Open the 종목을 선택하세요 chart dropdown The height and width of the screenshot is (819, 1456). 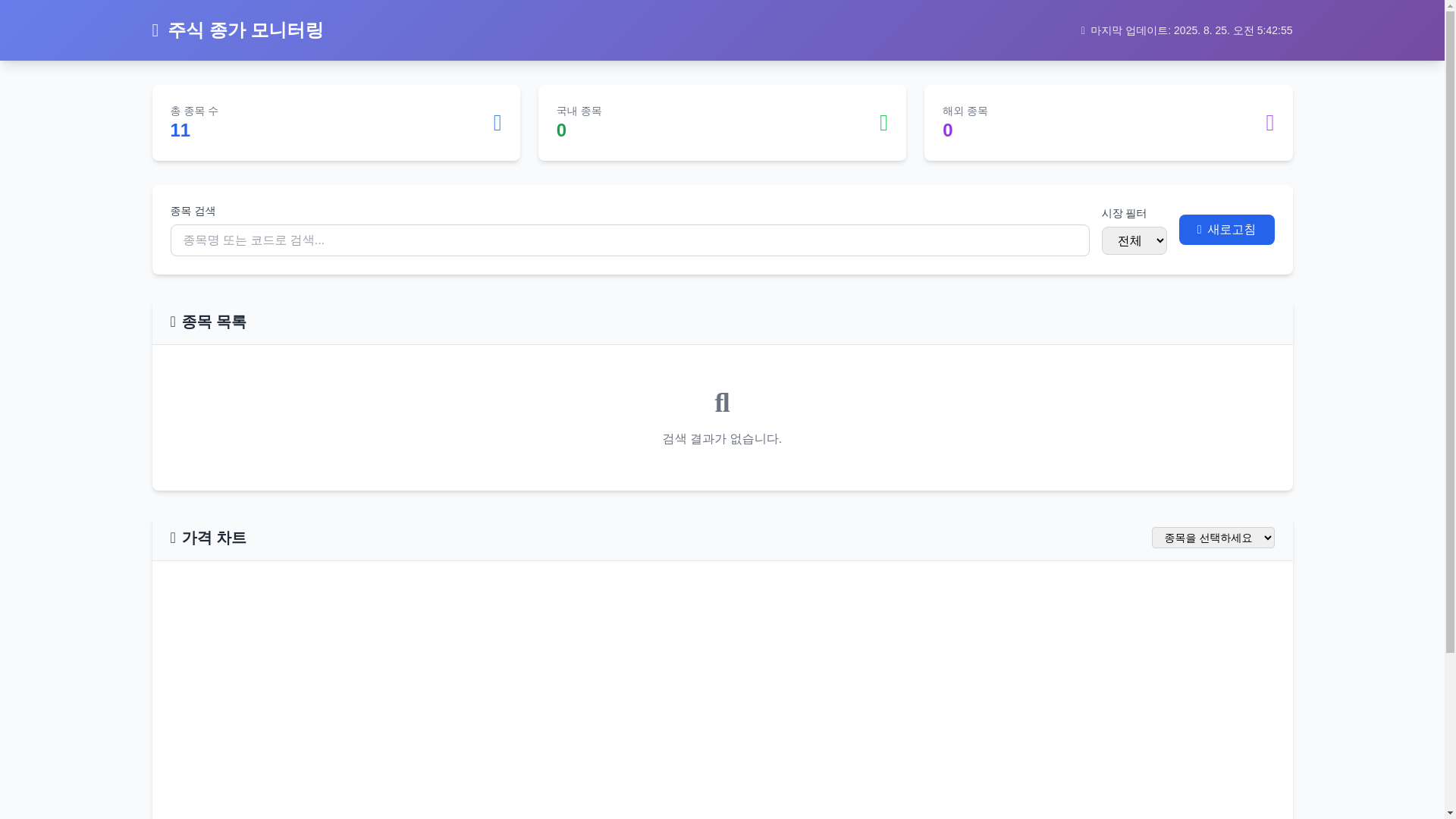[1213, 538]
